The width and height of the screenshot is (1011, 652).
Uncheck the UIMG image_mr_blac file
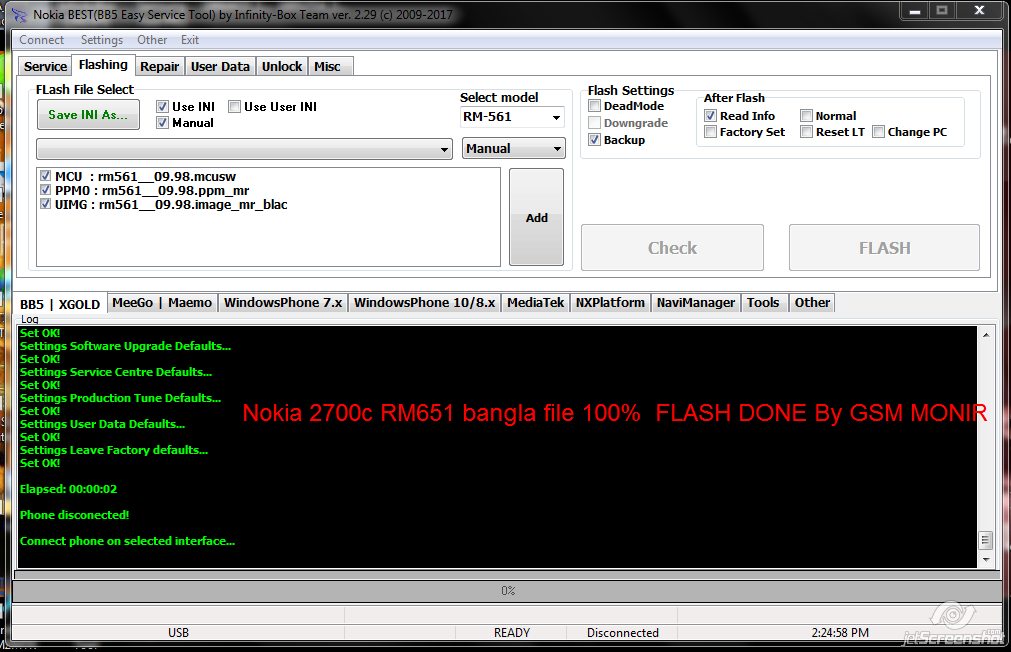point(45,204)
